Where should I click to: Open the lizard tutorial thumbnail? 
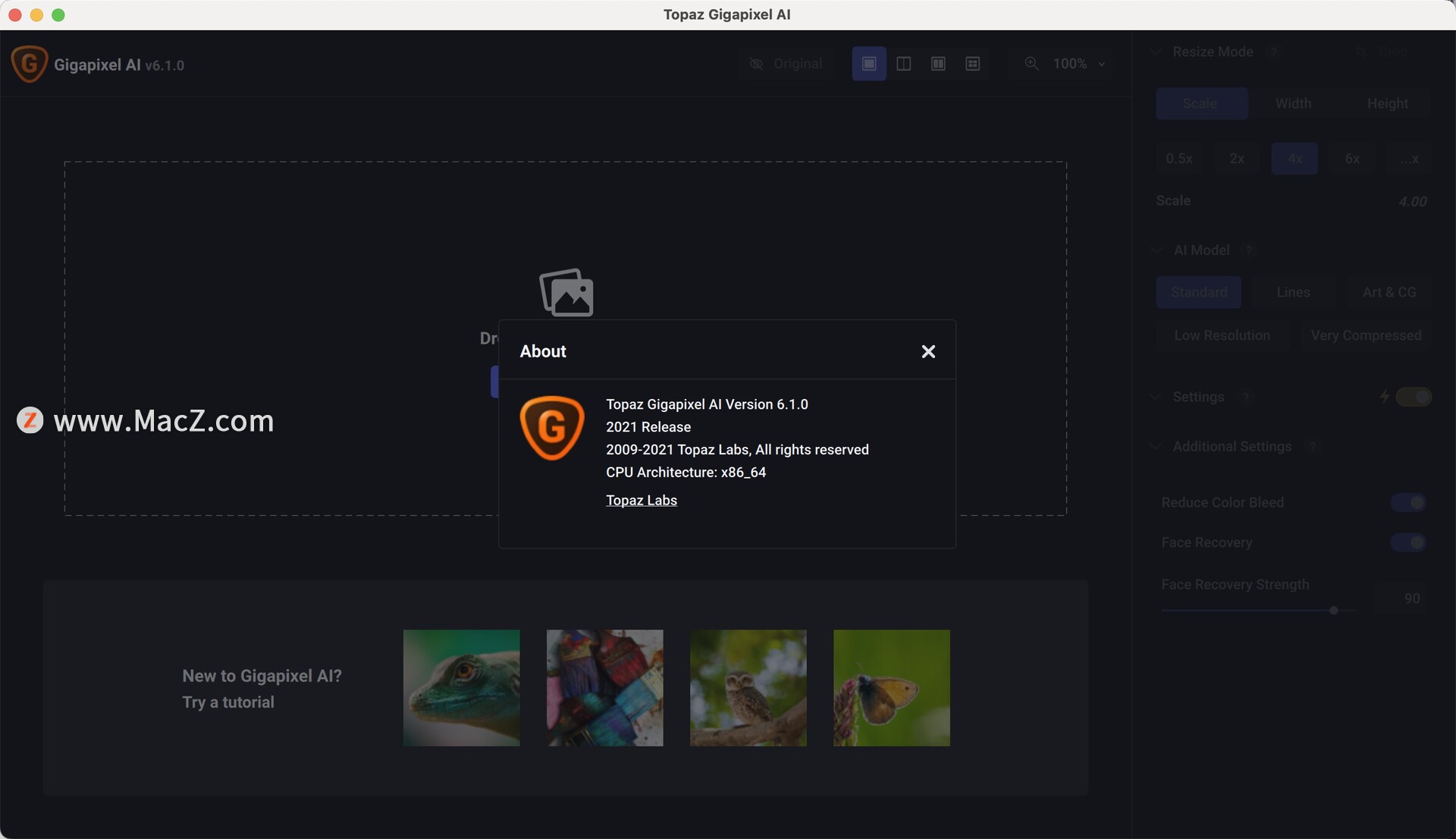462,687
